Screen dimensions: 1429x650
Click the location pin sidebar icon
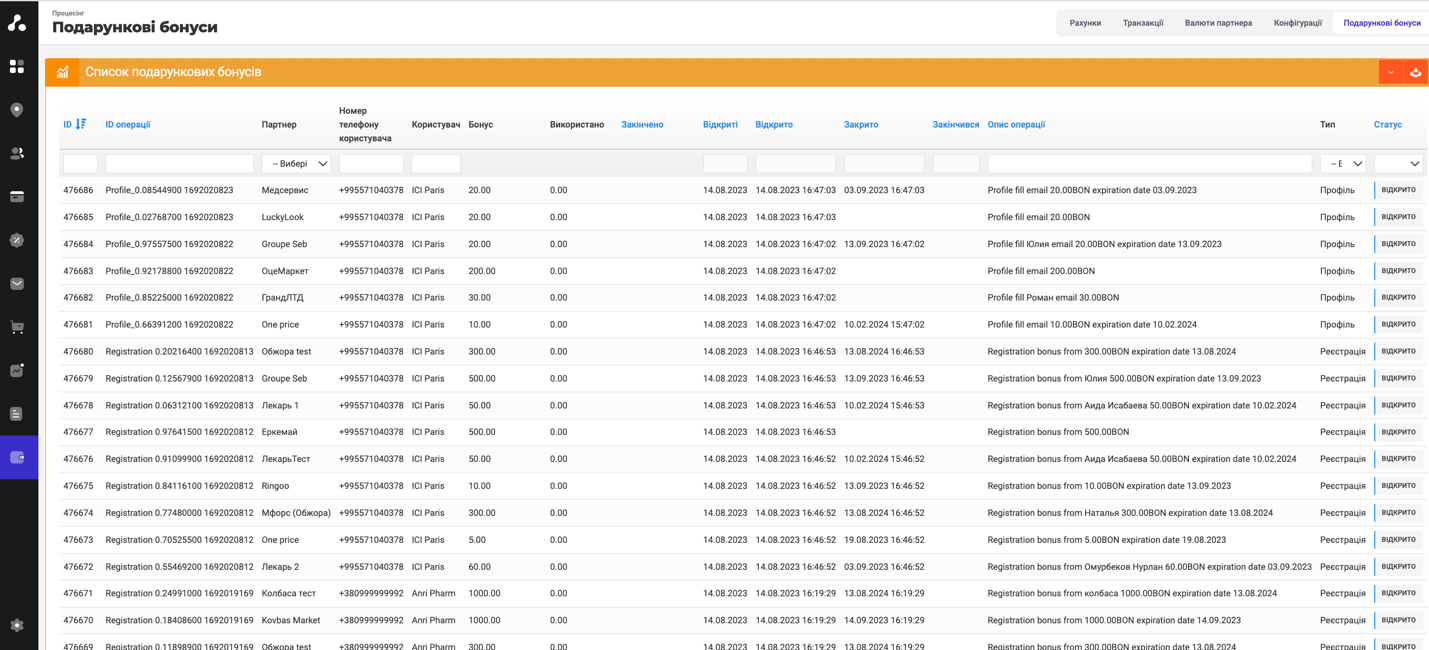pyautogui.click(x=17, y=110)
